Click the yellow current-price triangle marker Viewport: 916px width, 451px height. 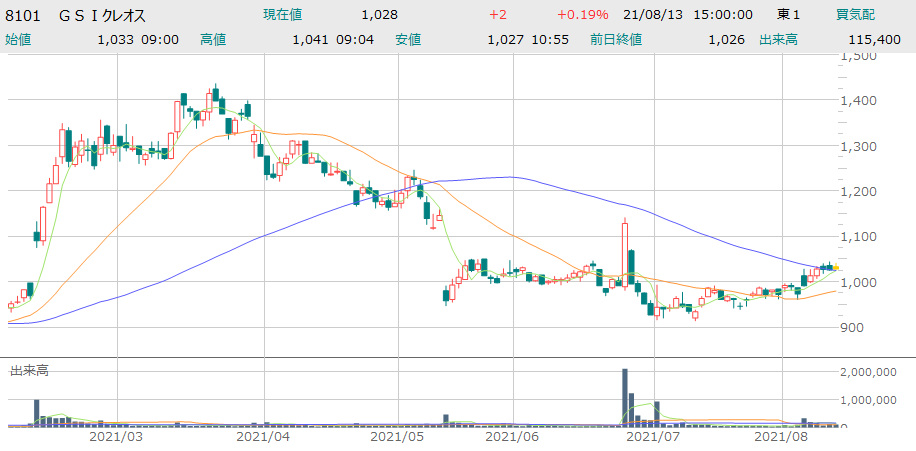836,267
